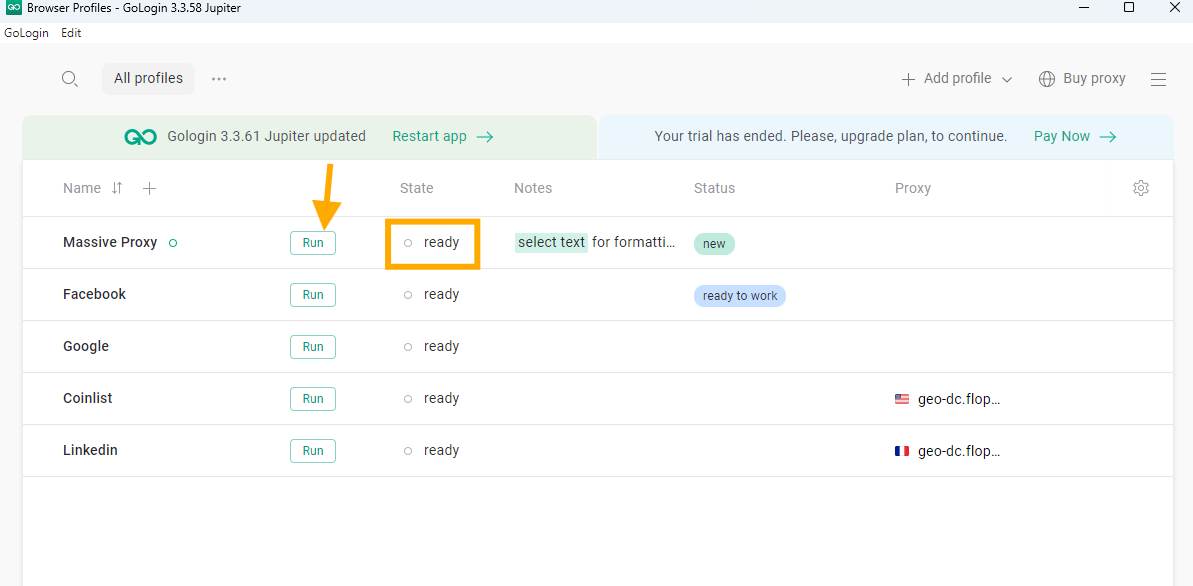Click ready state of Google row

pos(431,346)
